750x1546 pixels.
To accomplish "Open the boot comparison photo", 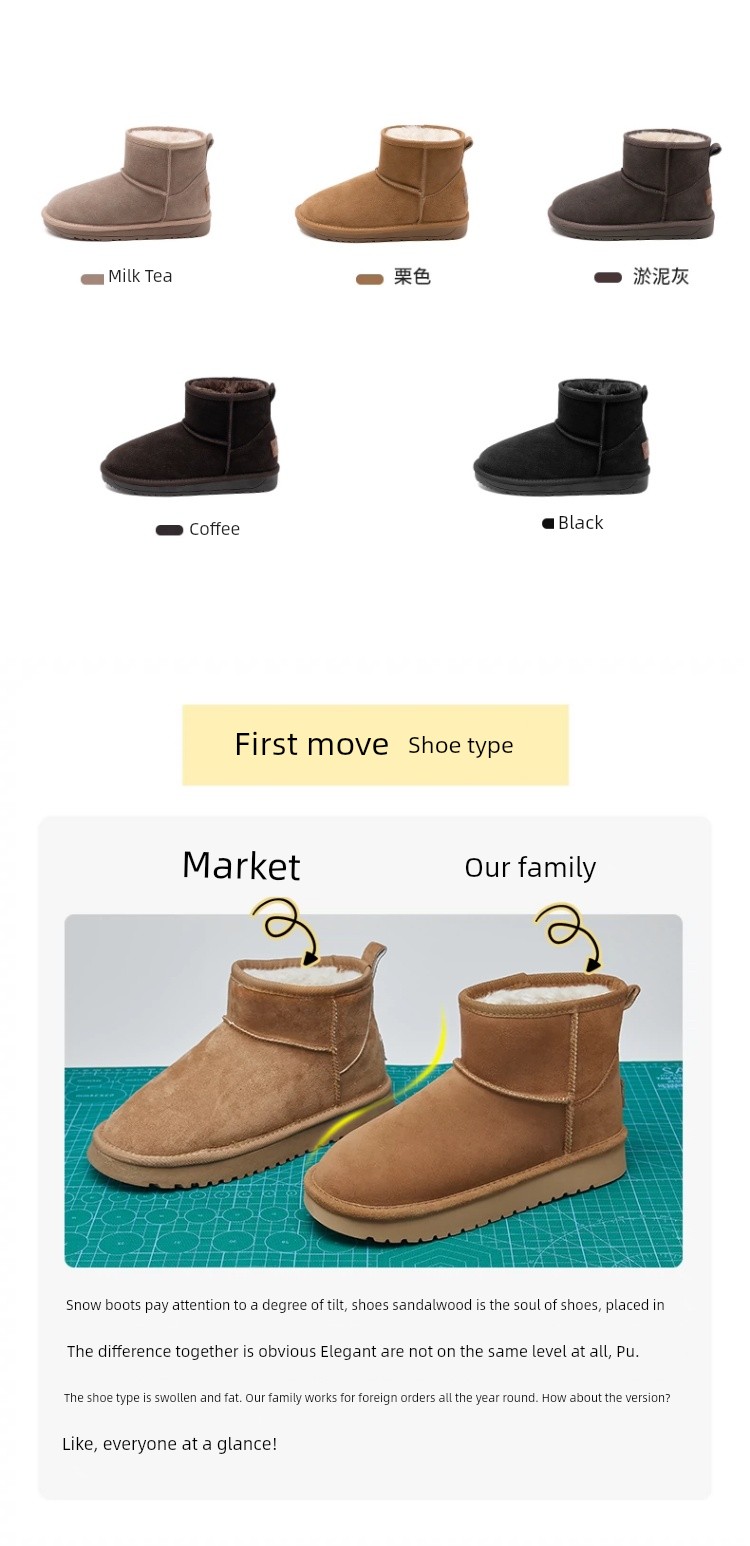I will tap(374, 1091).
